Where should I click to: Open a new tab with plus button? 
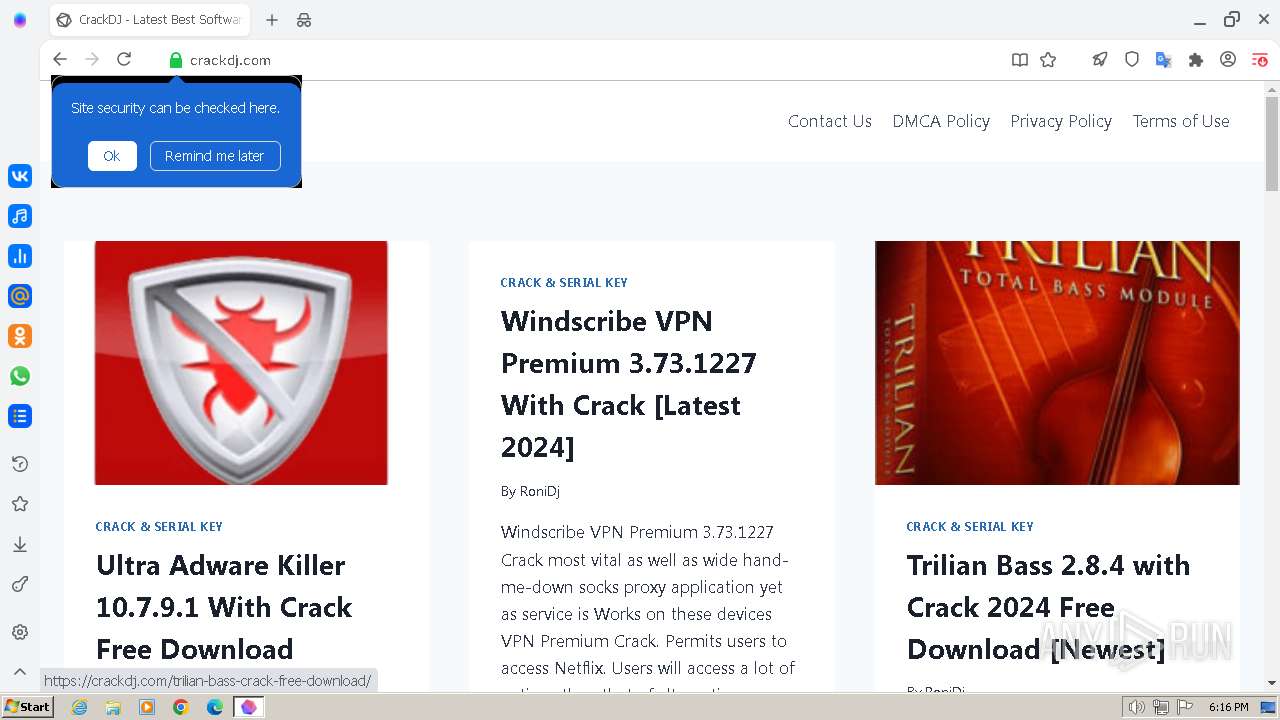[272, 20]
